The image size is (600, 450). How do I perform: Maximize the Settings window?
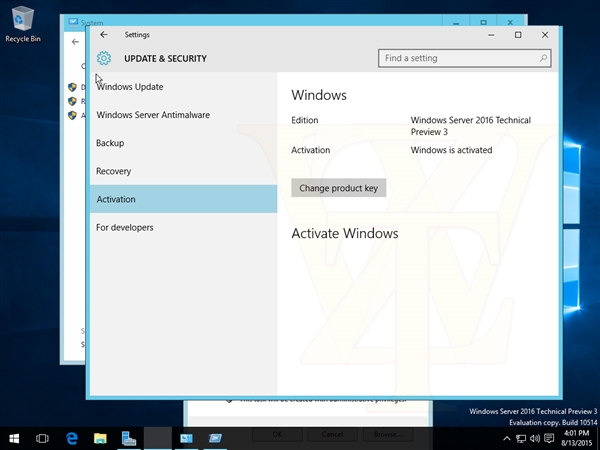518,35
